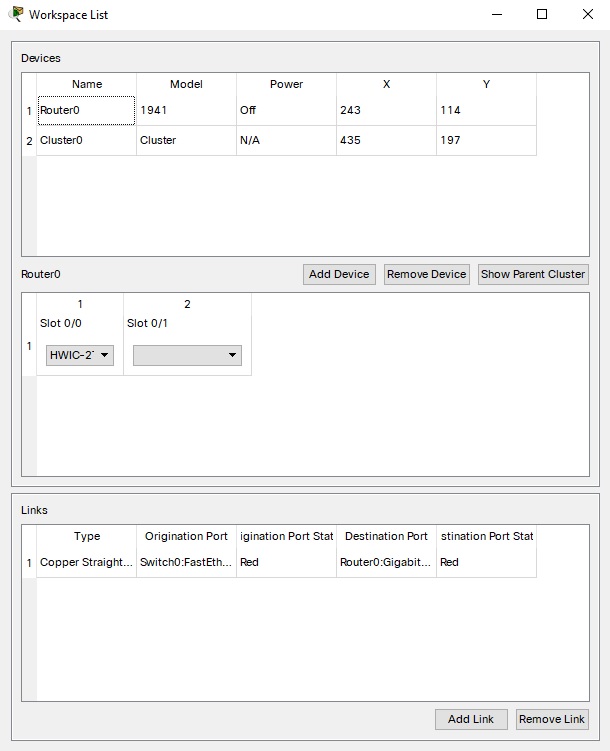Click the Slot 0/0 label
Viewport: 610px width, 751px height.
coord(61,323)
